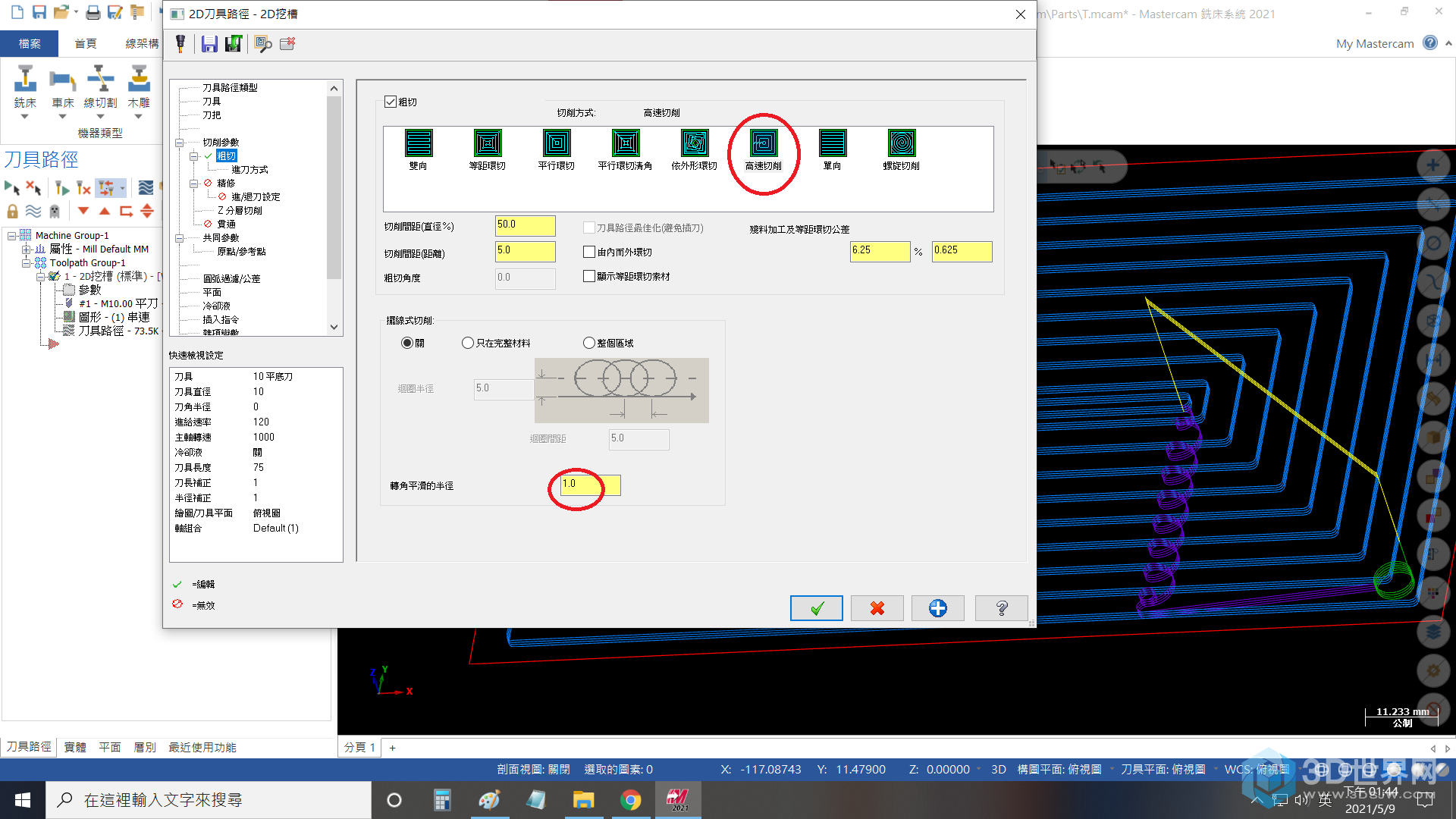The height and width of the screenshot is (819, 1456).
Task: Open the 檔案 file menu tab
Action: [30, 43]
